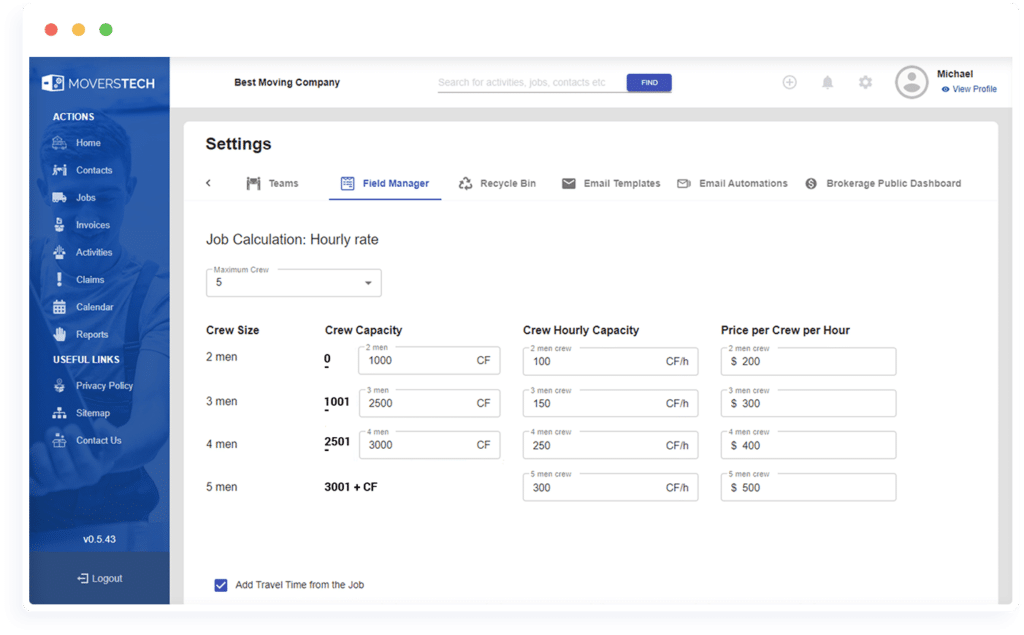
Task: Switch to the Teams tab
Action: [x=272, y=183]
